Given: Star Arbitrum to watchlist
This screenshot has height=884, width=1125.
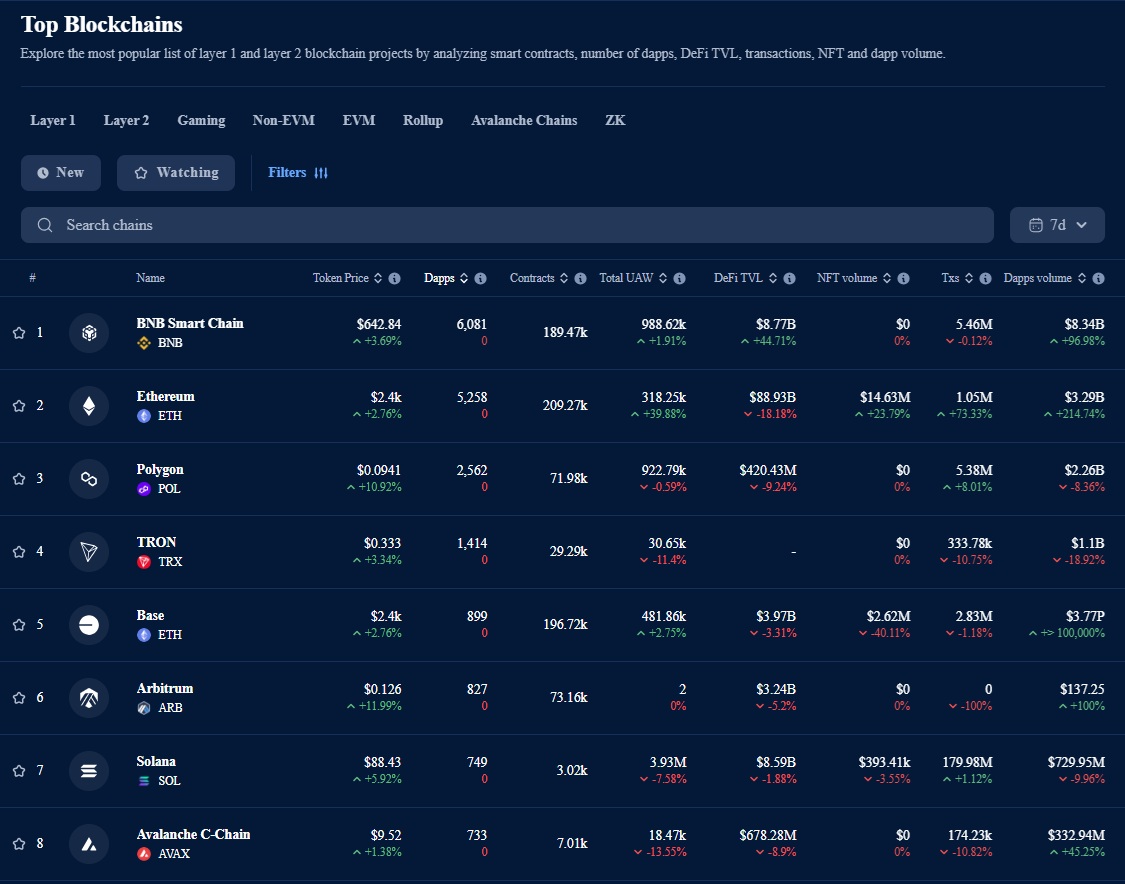Looking at the screenshot, I should tap(19, 697).
